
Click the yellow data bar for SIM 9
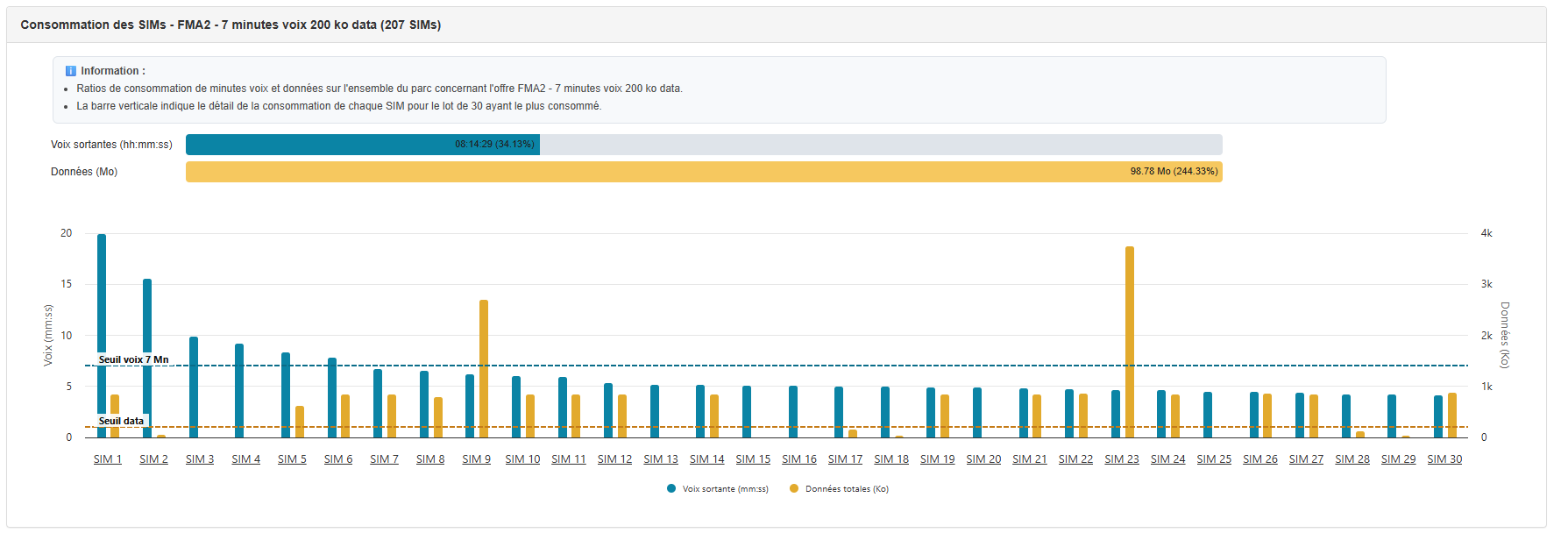tap(484, 368)
